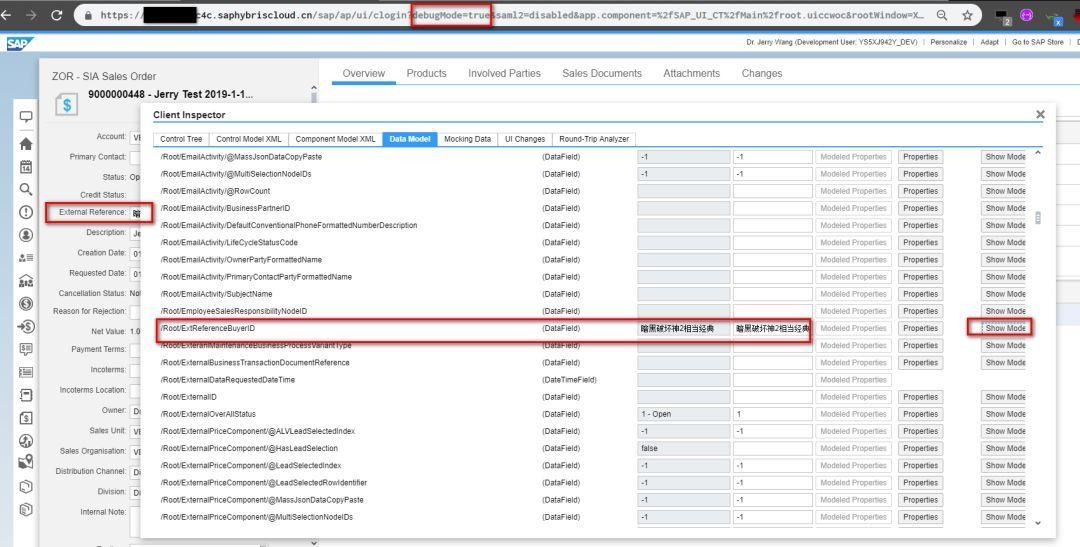Click Show Model for /Root/ExternalID
The height and width of the screenshot is (547, 1080).
(x=1004, y=397)
